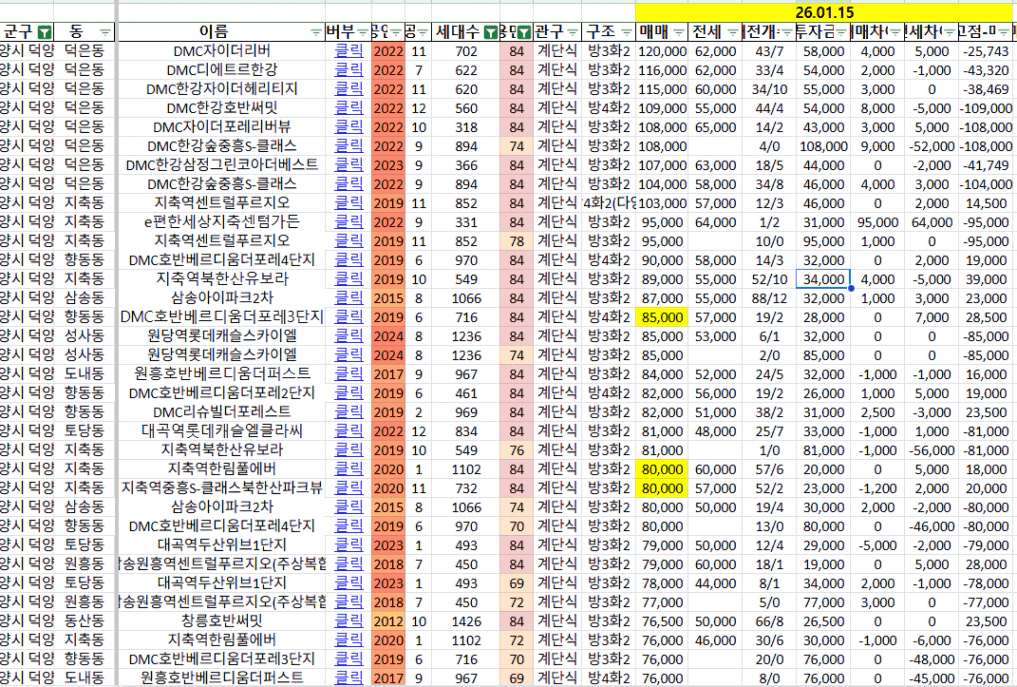Select the yellow highlighted 85,000 price cell
This screenshot has height=687, width=1017.
coord(662,316)
